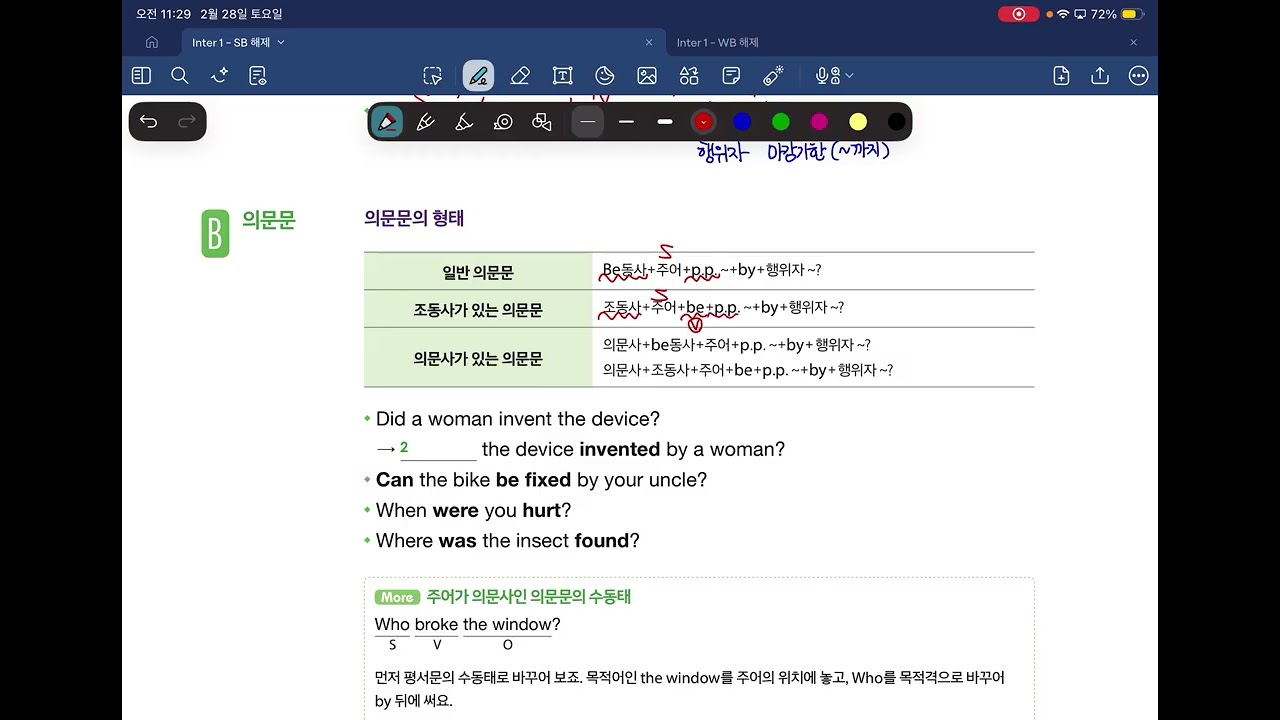Tap the cell 조동사가 있는 의문문
The image size is (1280, 720).
click(478, 310)
